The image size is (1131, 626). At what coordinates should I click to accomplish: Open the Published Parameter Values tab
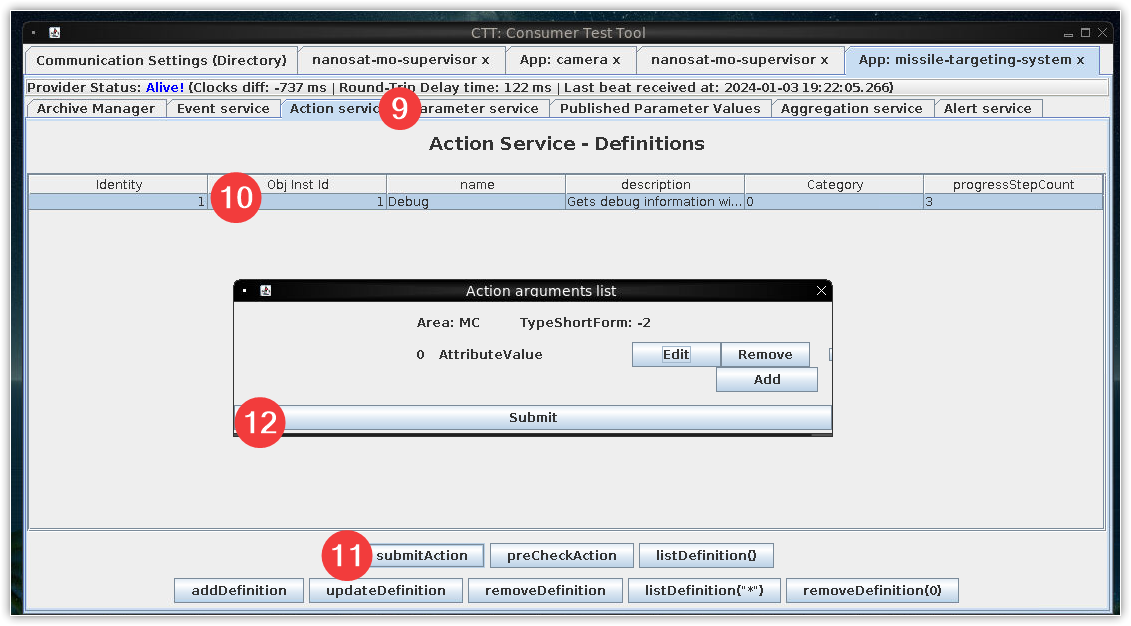click(x=660, y=108)
